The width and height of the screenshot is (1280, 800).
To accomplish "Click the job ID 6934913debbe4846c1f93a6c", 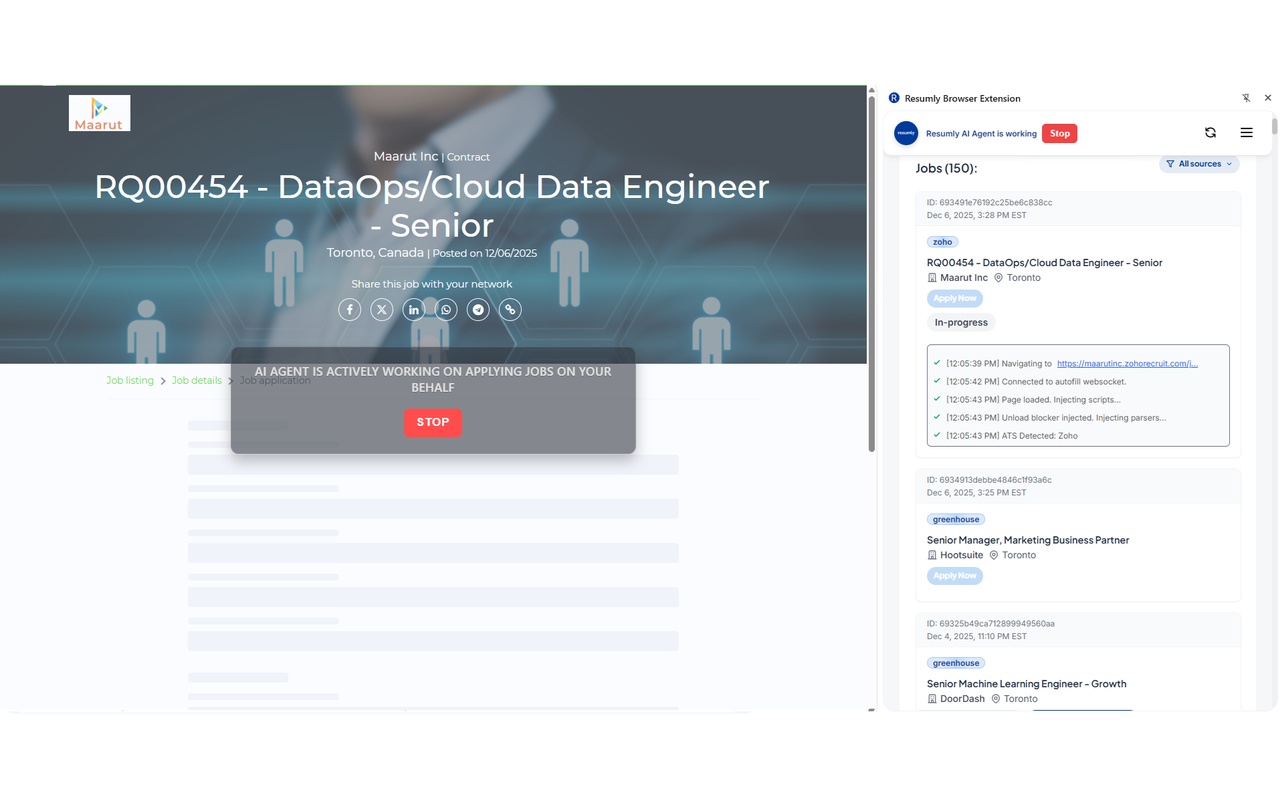I will coord(990,480).
